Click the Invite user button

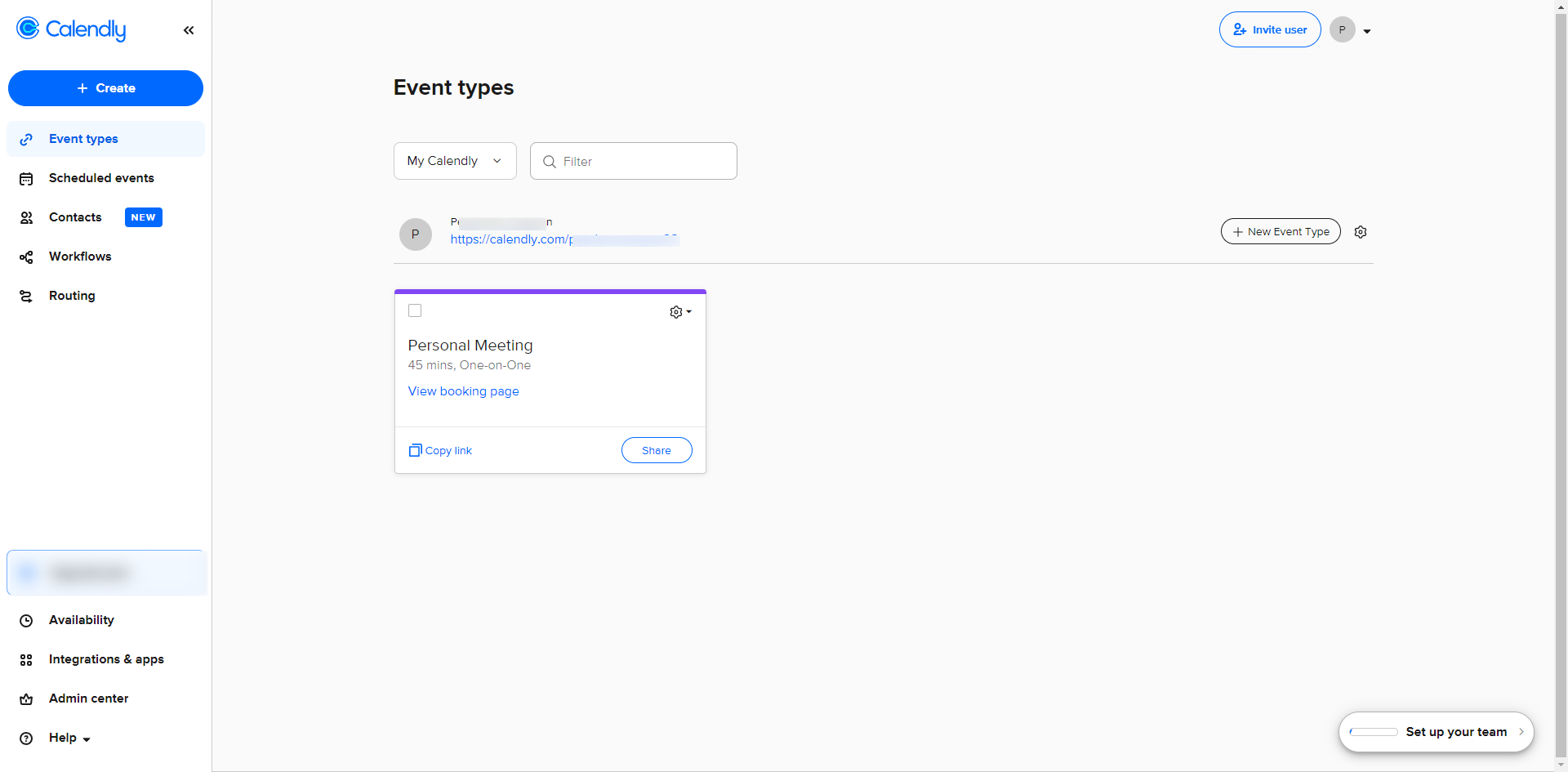[1270, 29]
